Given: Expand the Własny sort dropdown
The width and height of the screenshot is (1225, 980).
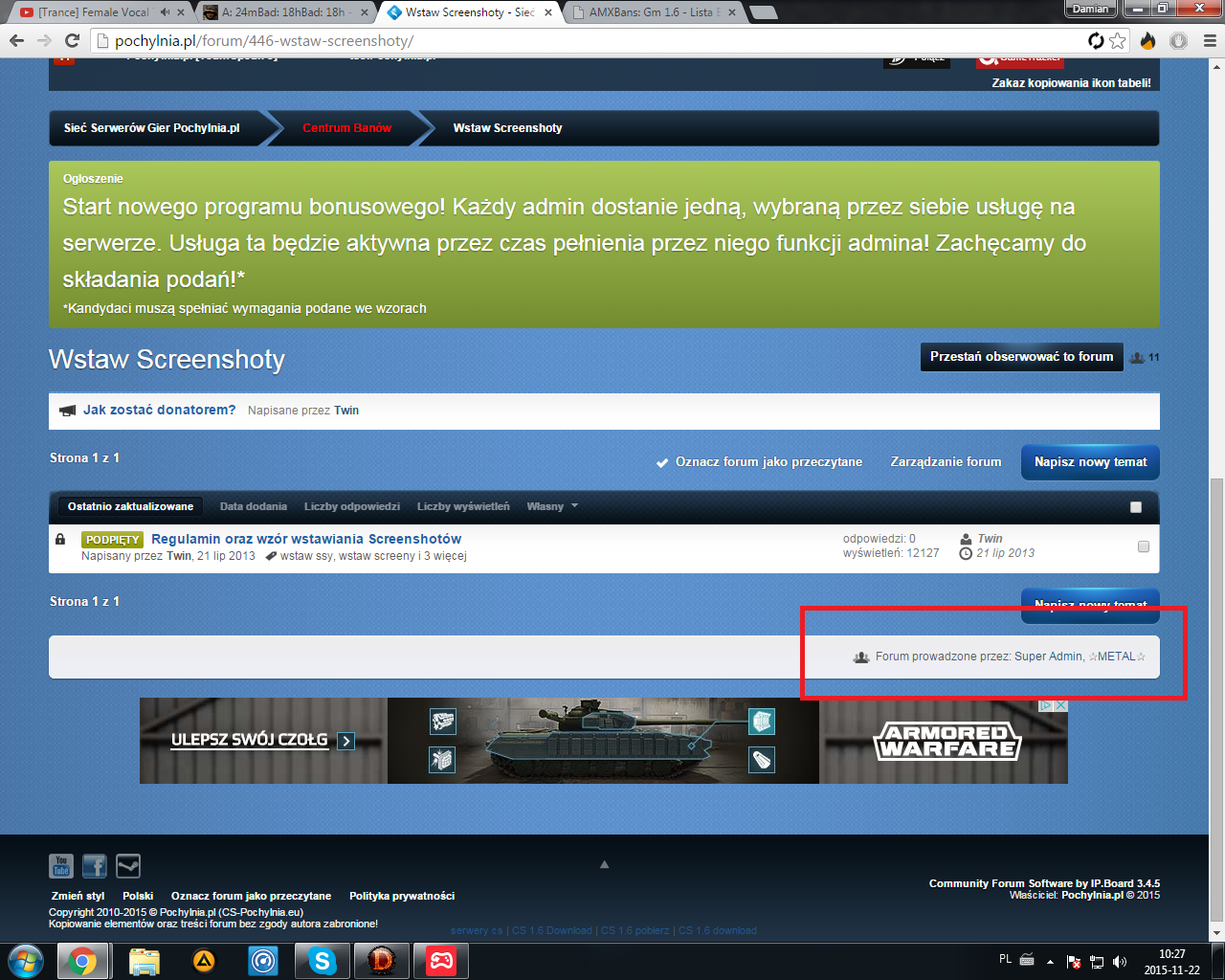Looking at the screenshot, I should coord(552,506).
